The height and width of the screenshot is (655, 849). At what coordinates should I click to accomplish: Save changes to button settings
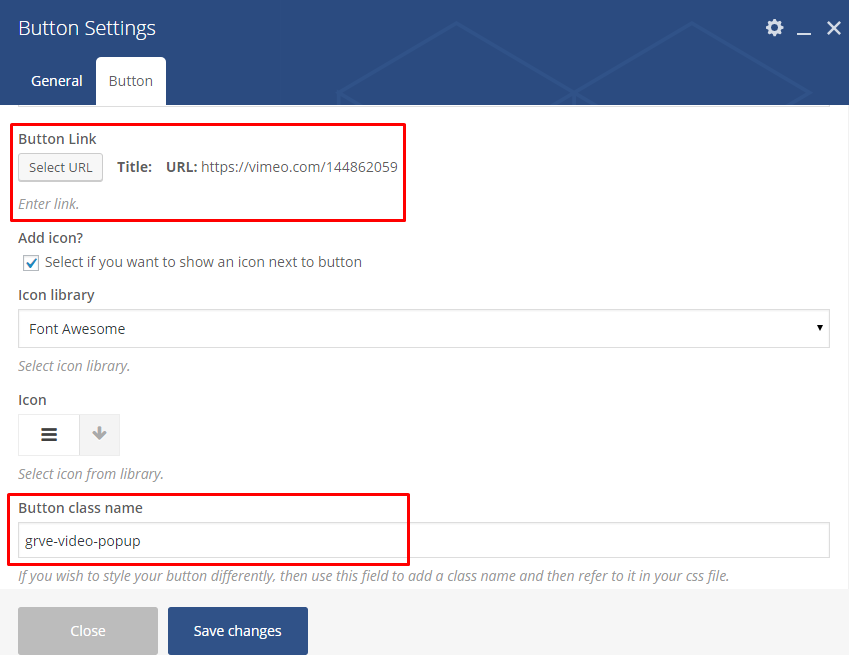point(238,631)
